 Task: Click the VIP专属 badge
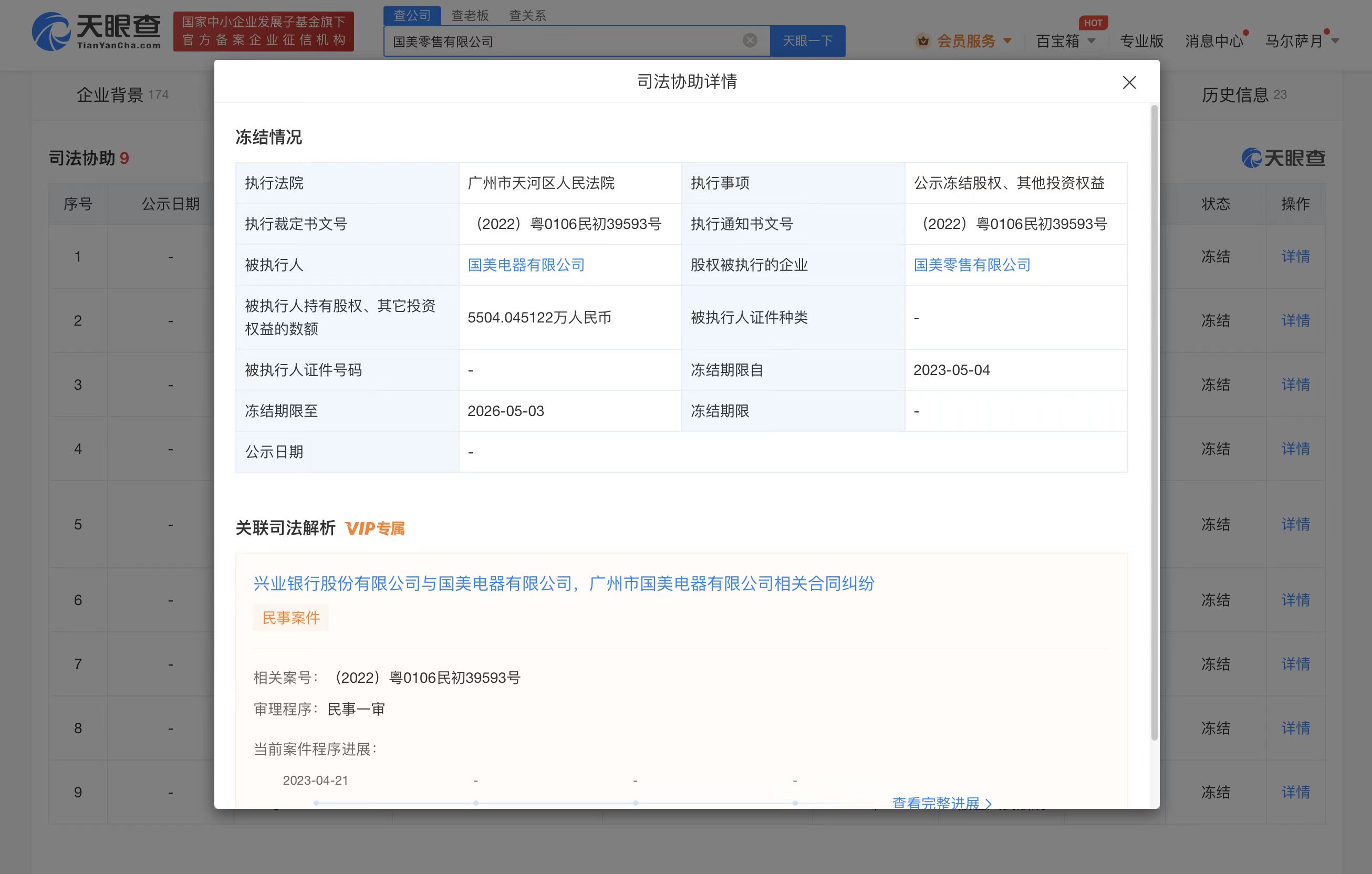click(375, 529)
